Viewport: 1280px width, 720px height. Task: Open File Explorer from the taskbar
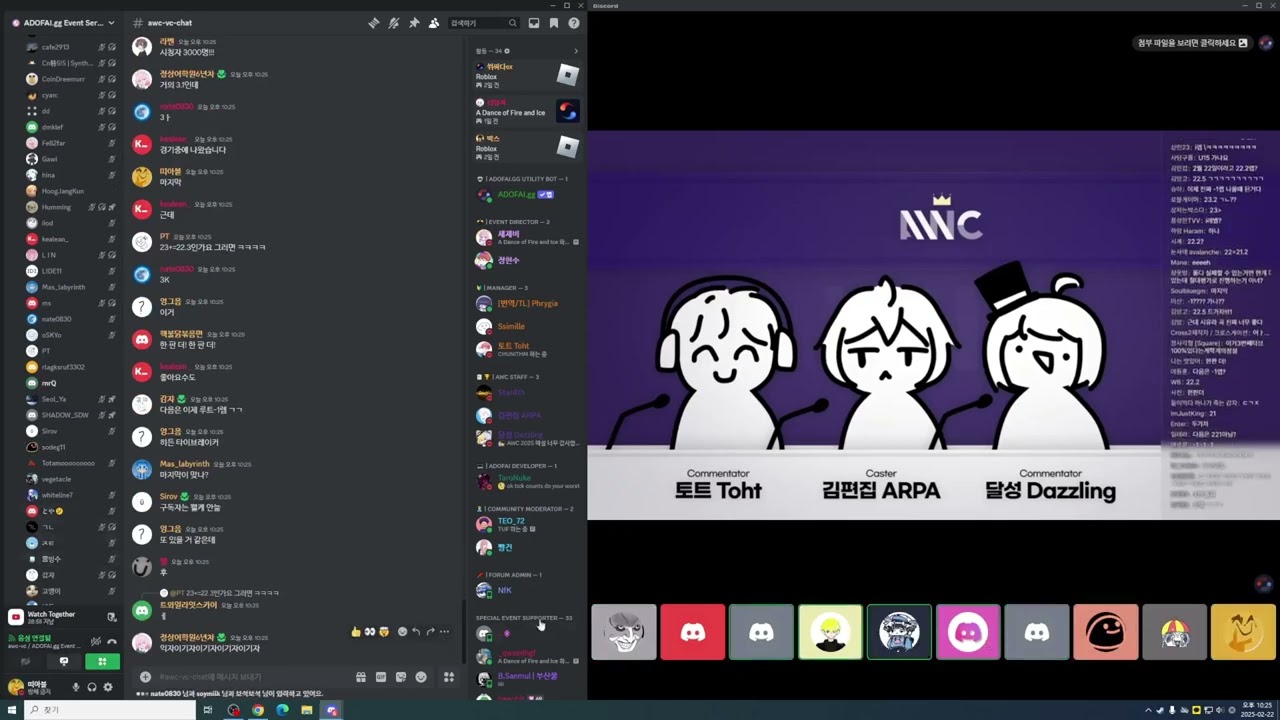tap(306, 710)
